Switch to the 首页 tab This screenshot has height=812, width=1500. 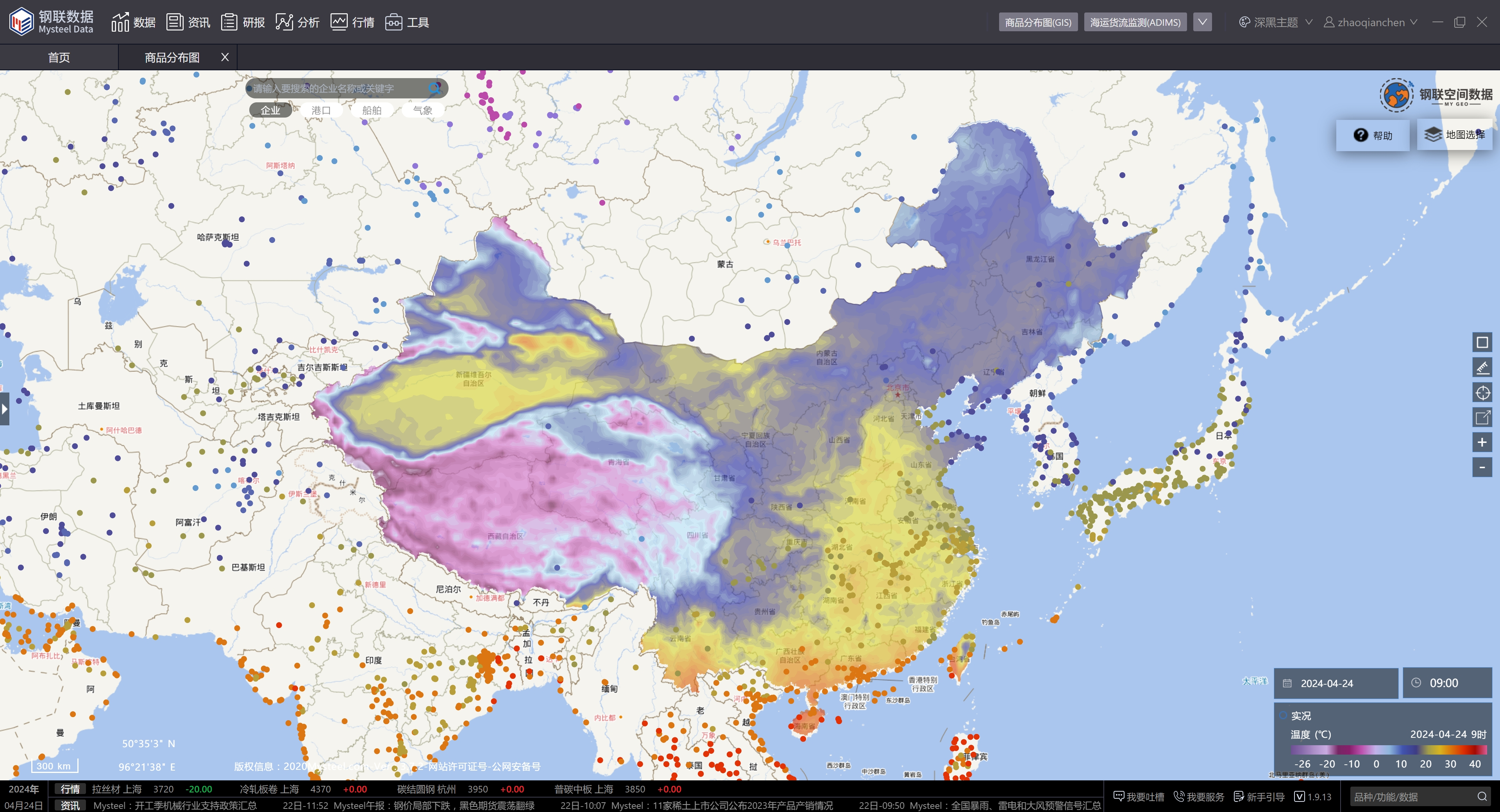[59, 58]
